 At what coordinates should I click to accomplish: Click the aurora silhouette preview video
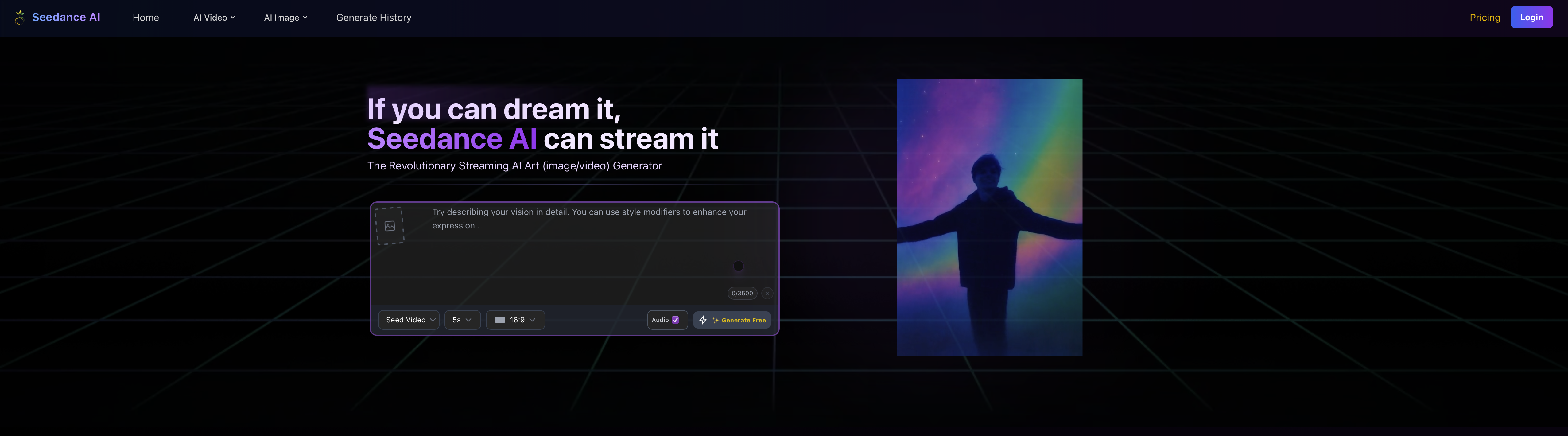click(x=989, y=217)
